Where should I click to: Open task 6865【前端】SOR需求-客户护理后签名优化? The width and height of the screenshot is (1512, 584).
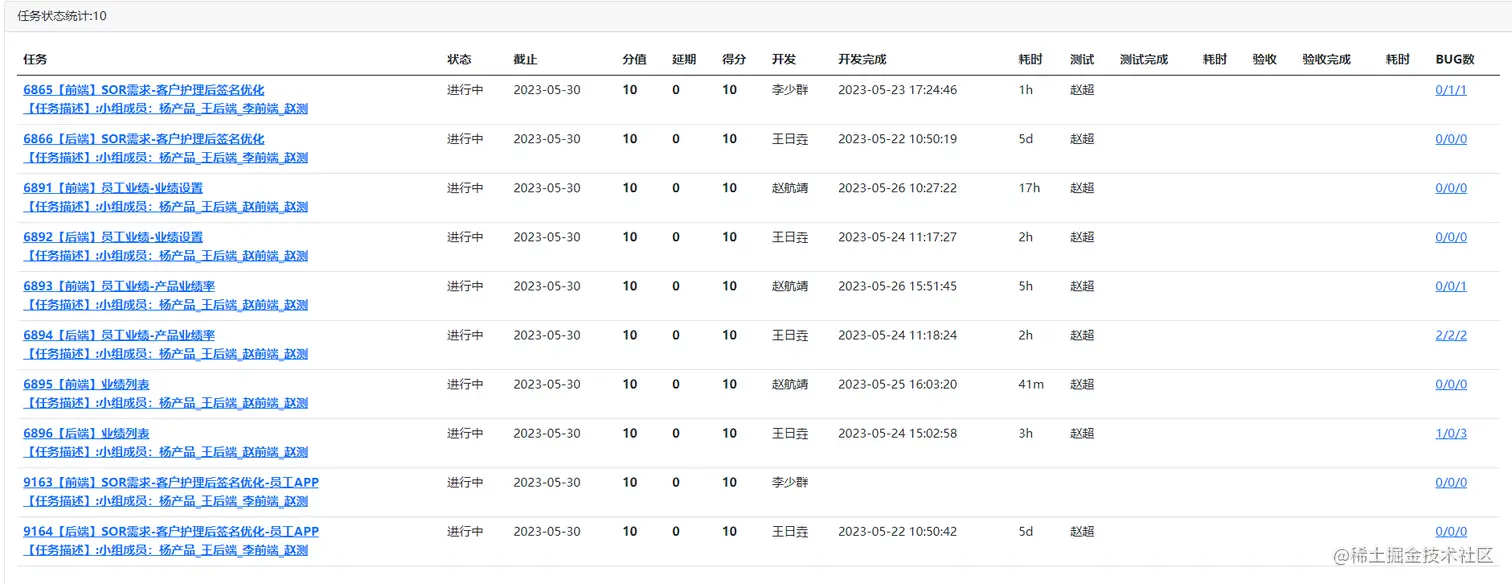144,90
